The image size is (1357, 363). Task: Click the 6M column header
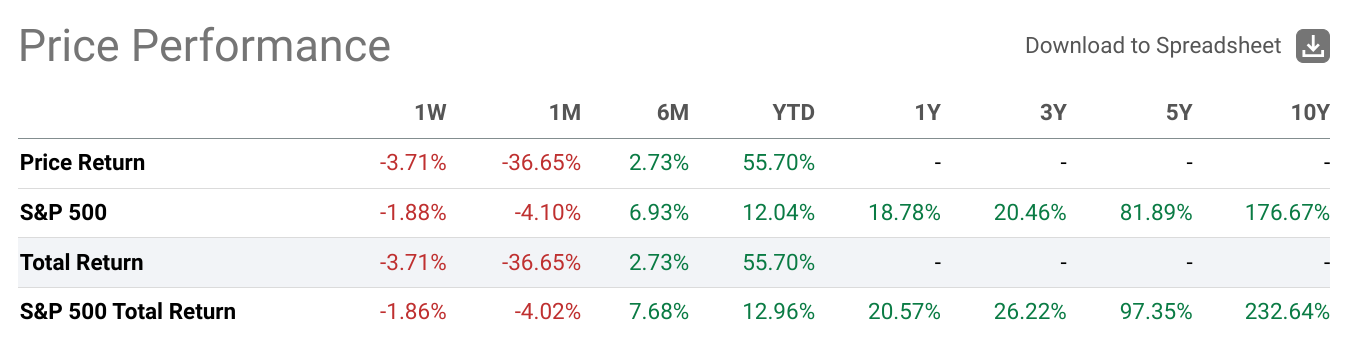[x=672, y=113]
